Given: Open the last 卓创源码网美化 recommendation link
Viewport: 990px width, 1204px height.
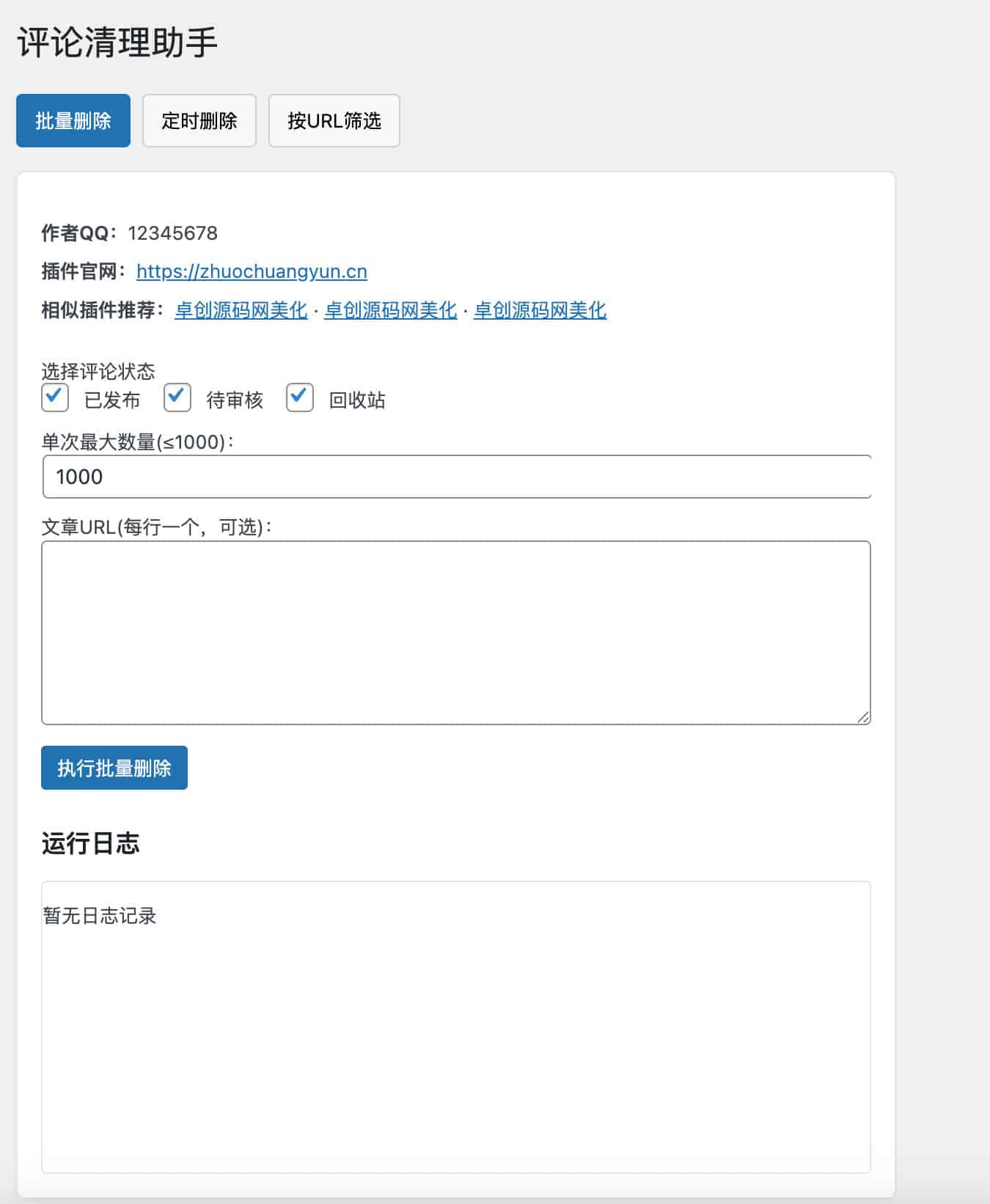Looking at the screenshot, I should click(x=540, y=310).
